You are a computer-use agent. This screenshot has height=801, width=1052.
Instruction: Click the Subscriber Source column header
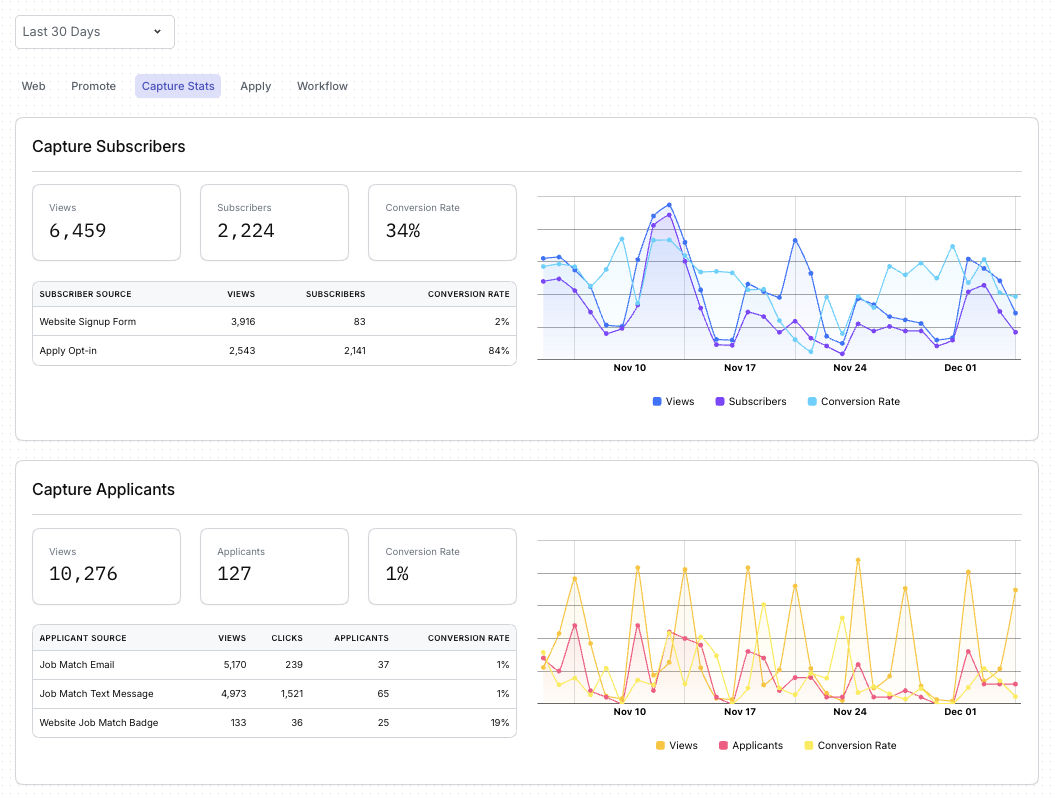85,294
